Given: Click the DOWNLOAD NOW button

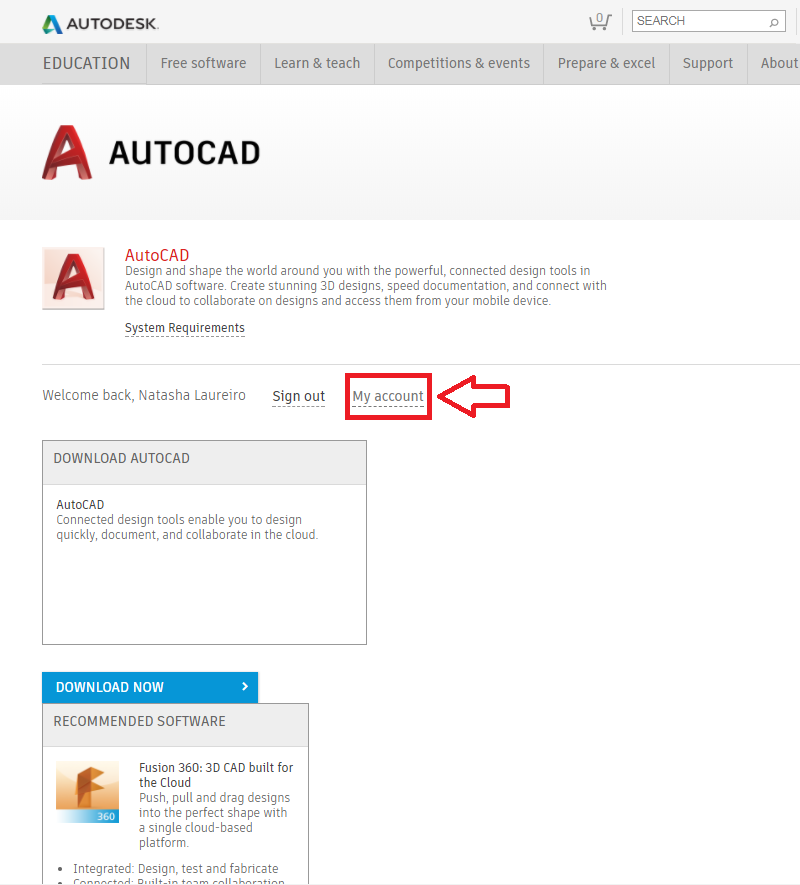Looking at the screenshot, I should (x=150, y=687).
